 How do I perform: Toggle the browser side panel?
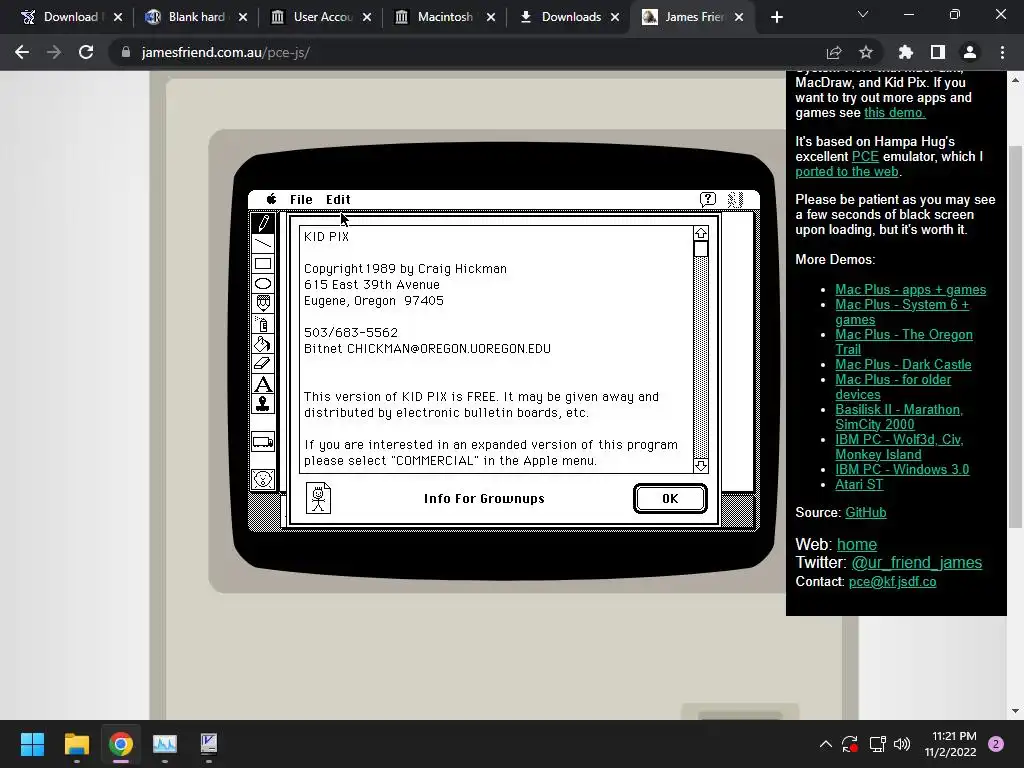(x=938, y=52)
